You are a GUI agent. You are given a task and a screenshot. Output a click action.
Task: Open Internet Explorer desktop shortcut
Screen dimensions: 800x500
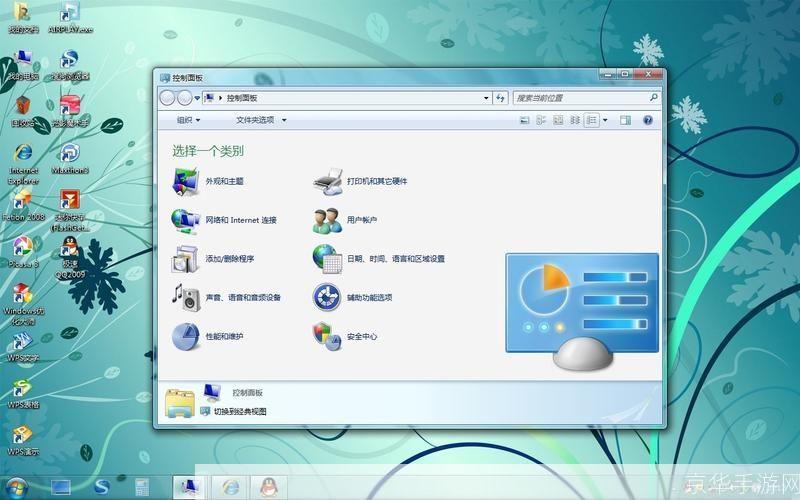(x=23, y=164)
